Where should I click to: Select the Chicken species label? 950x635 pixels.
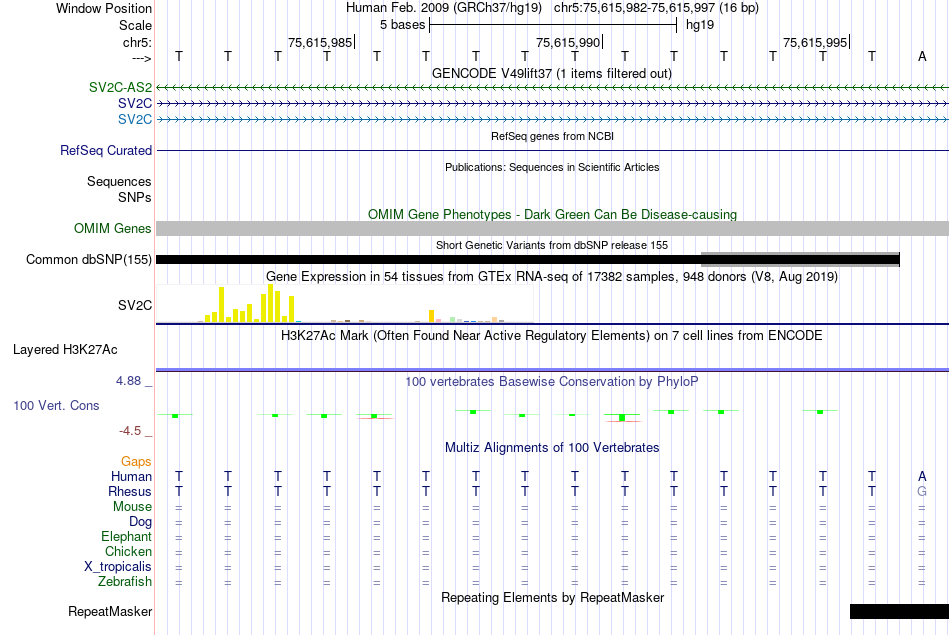pos(128,551)
